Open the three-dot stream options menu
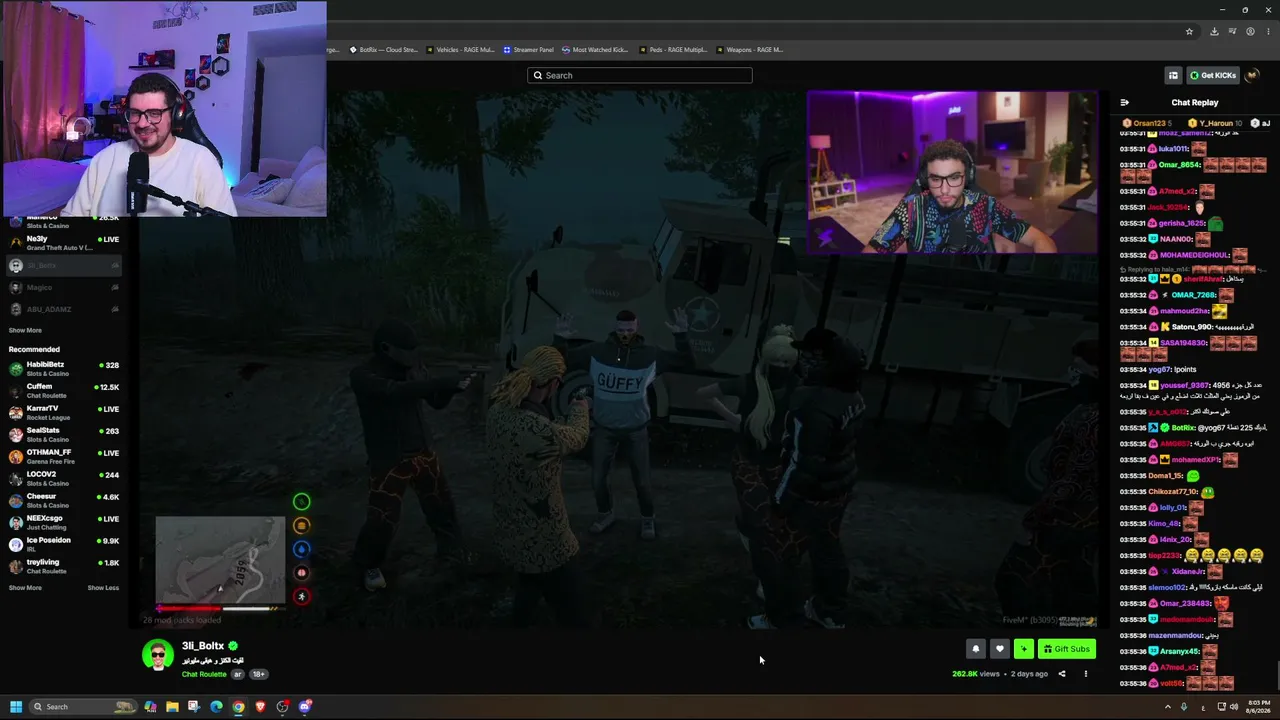 [x=1086, y=674]
